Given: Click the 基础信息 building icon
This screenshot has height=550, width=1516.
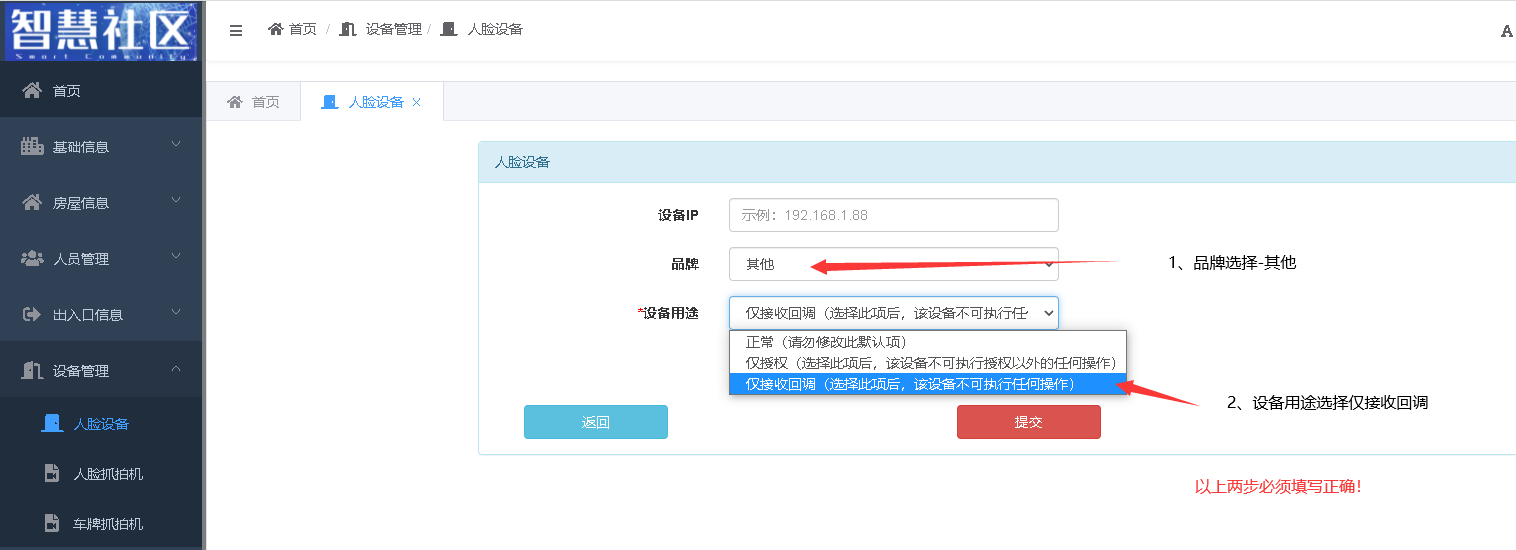Looking at the screenshot, I should coord(33,147).
